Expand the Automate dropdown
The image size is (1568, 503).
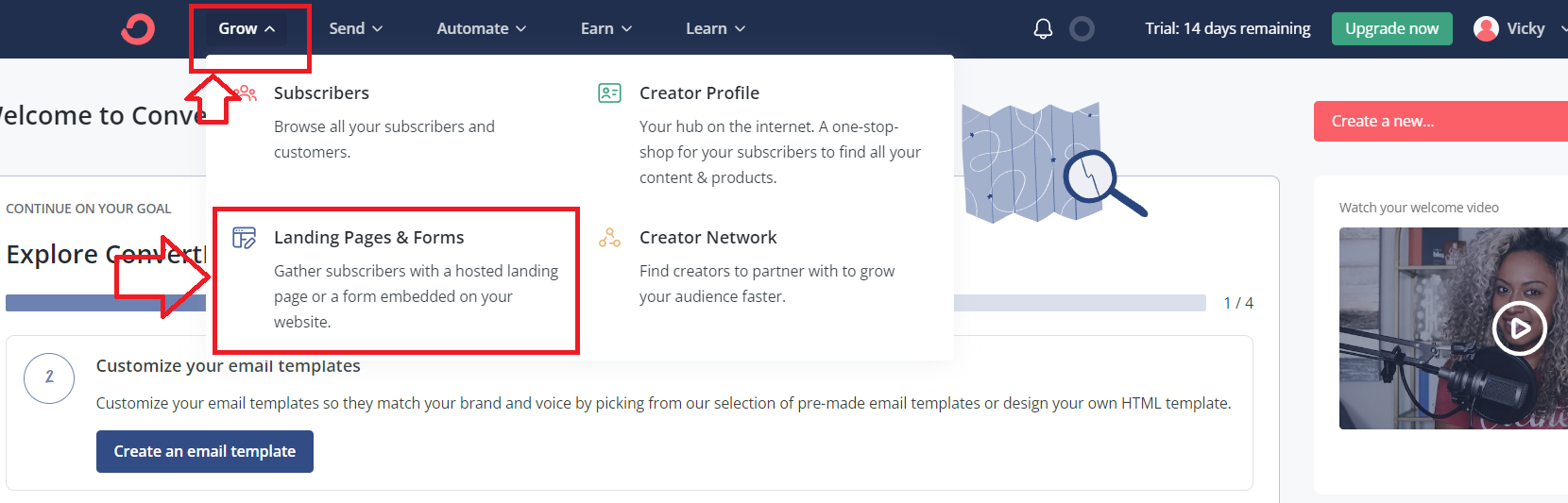pyautogui.click(x=481, y=29)
